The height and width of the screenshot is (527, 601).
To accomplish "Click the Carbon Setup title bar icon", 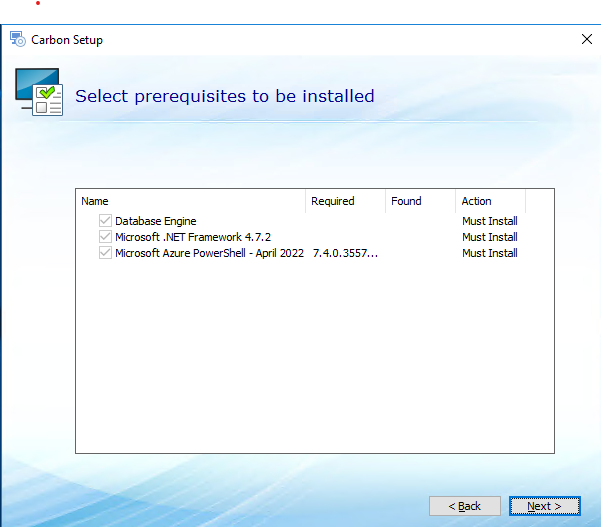I will (18, 39).
